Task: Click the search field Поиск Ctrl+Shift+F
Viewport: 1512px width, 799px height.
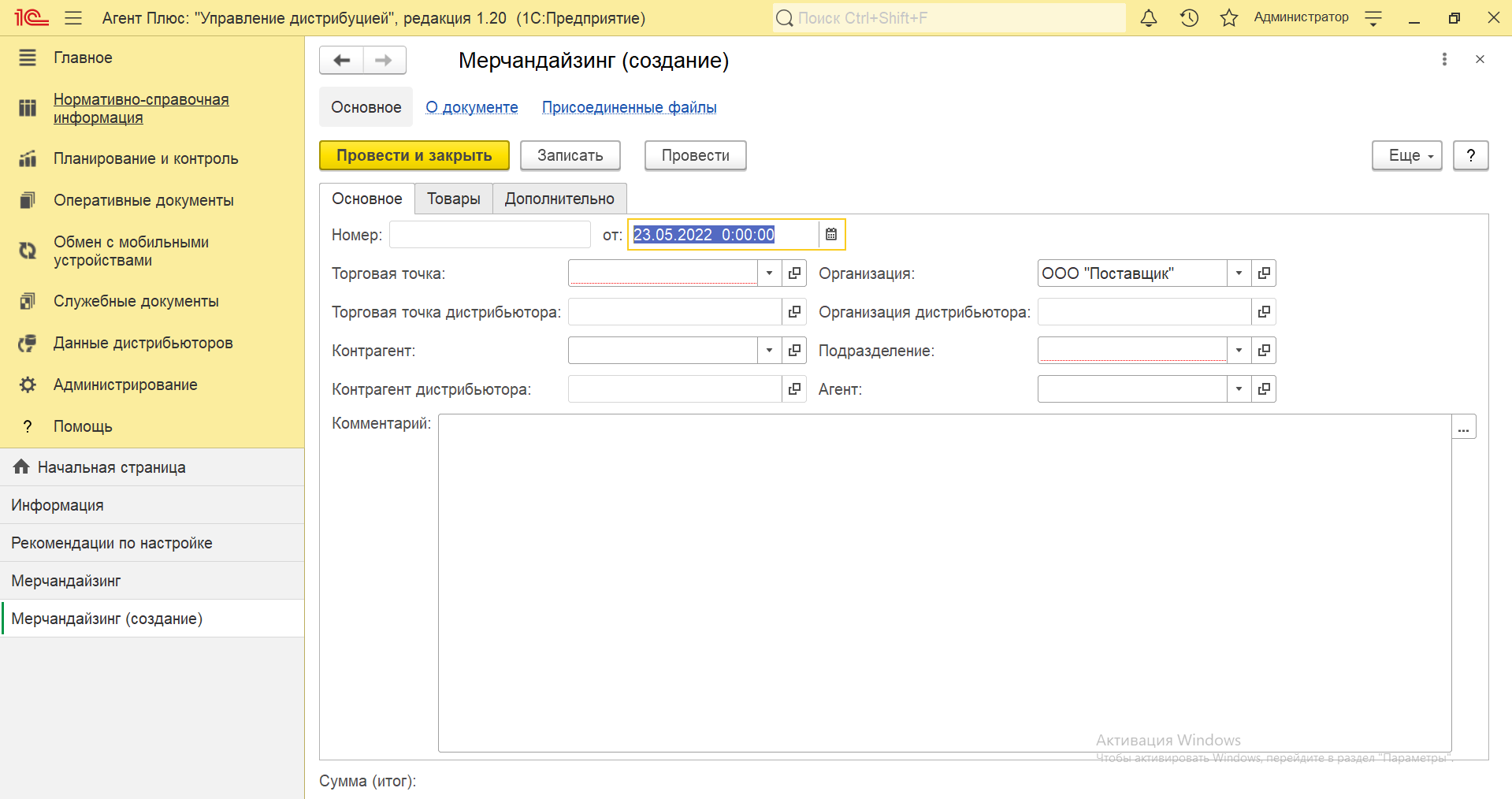Action: tap(949, 17)
